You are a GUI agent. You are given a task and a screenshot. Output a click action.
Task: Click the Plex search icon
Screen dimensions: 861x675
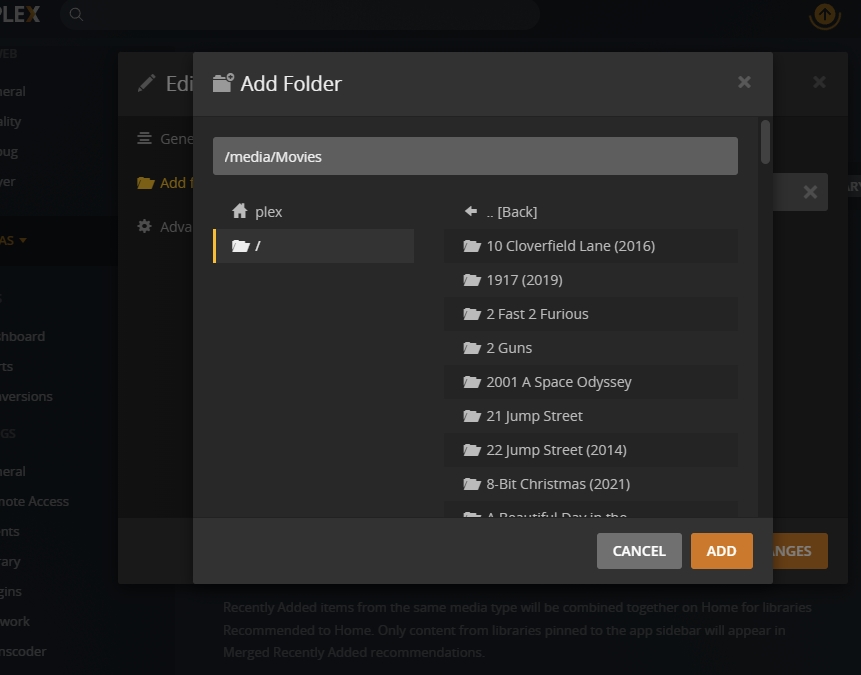pos(76,14)
